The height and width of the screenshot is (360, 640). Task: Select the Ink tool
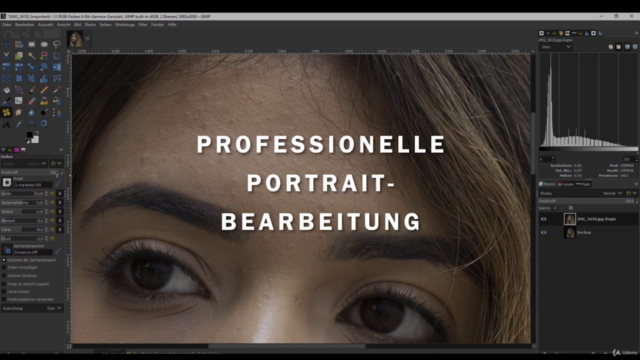point(6,100)
